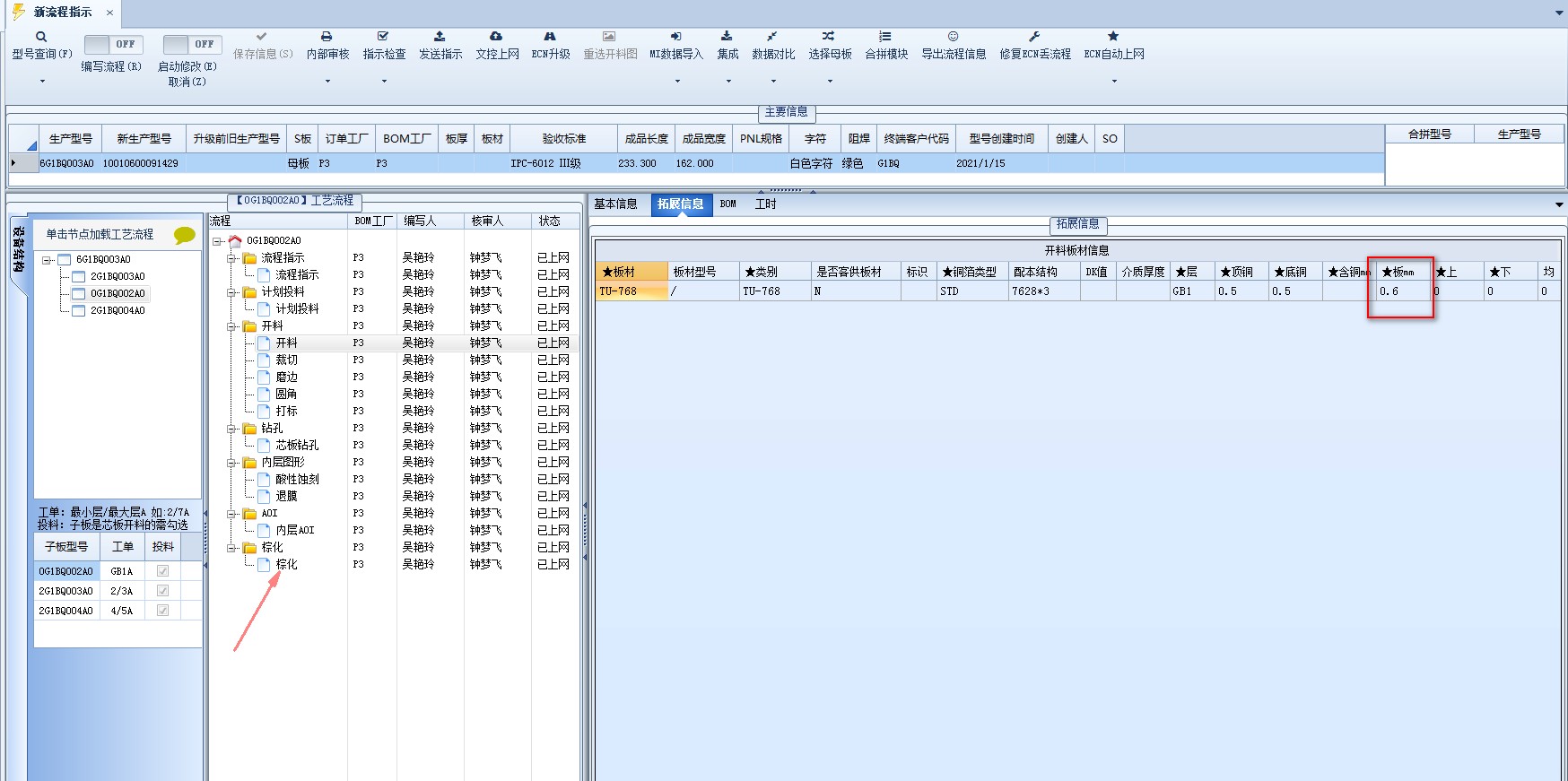Click the 重选开料图 image icon
The width and height of the screenshot is (1568, 781).
tap(609, 37)
